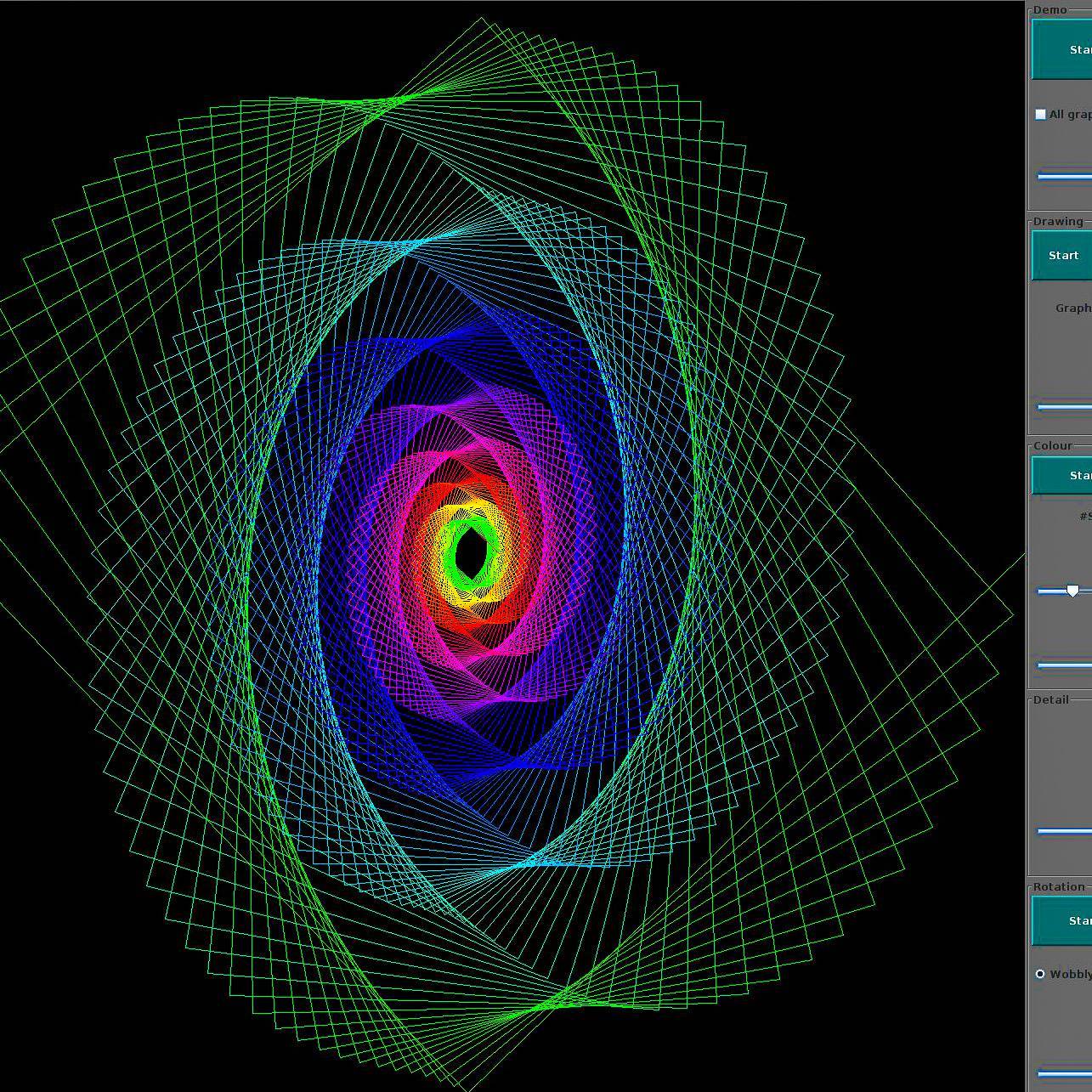Enable the All graphs checkbox
The image size is (1092, 1092).
coord(1040,114)
